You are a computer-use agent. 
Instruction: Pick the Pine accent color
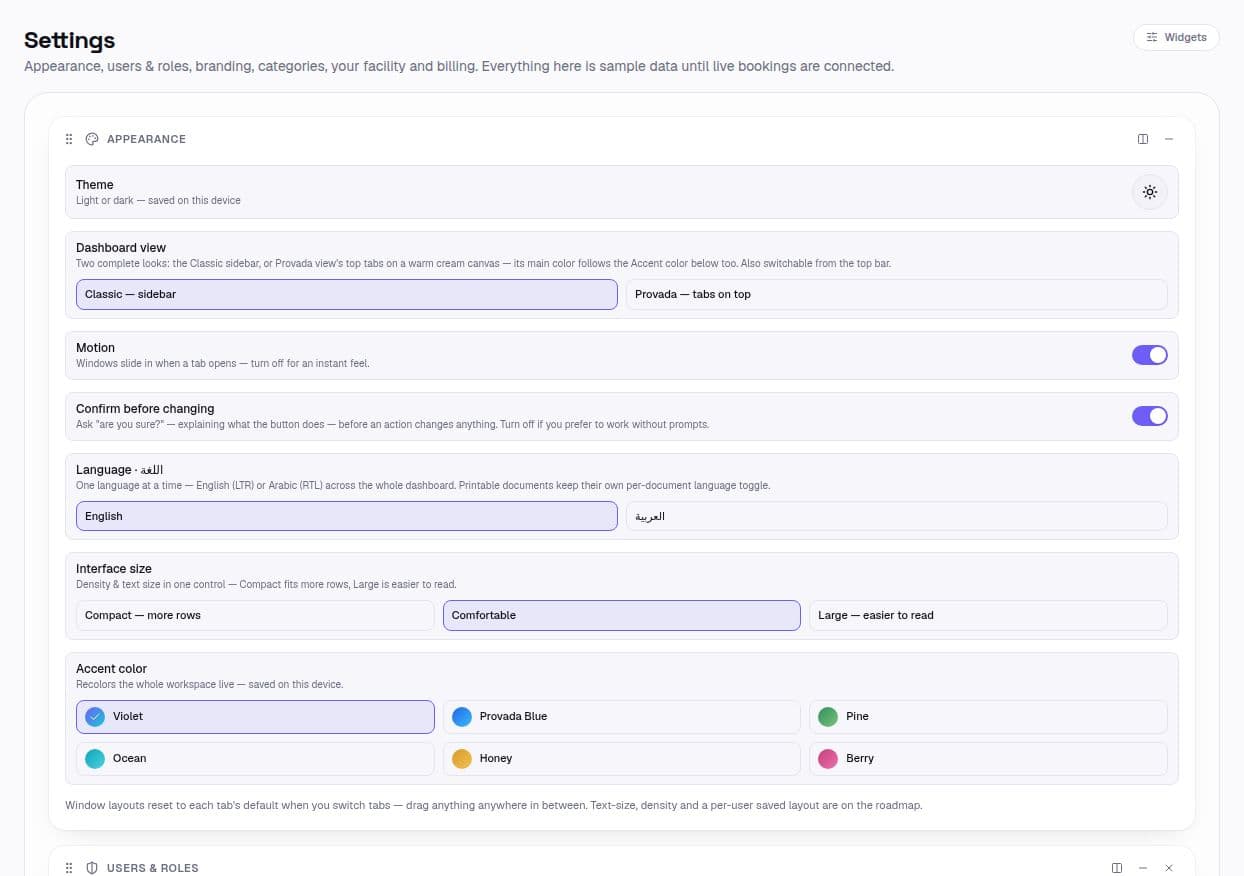point(988,717)
